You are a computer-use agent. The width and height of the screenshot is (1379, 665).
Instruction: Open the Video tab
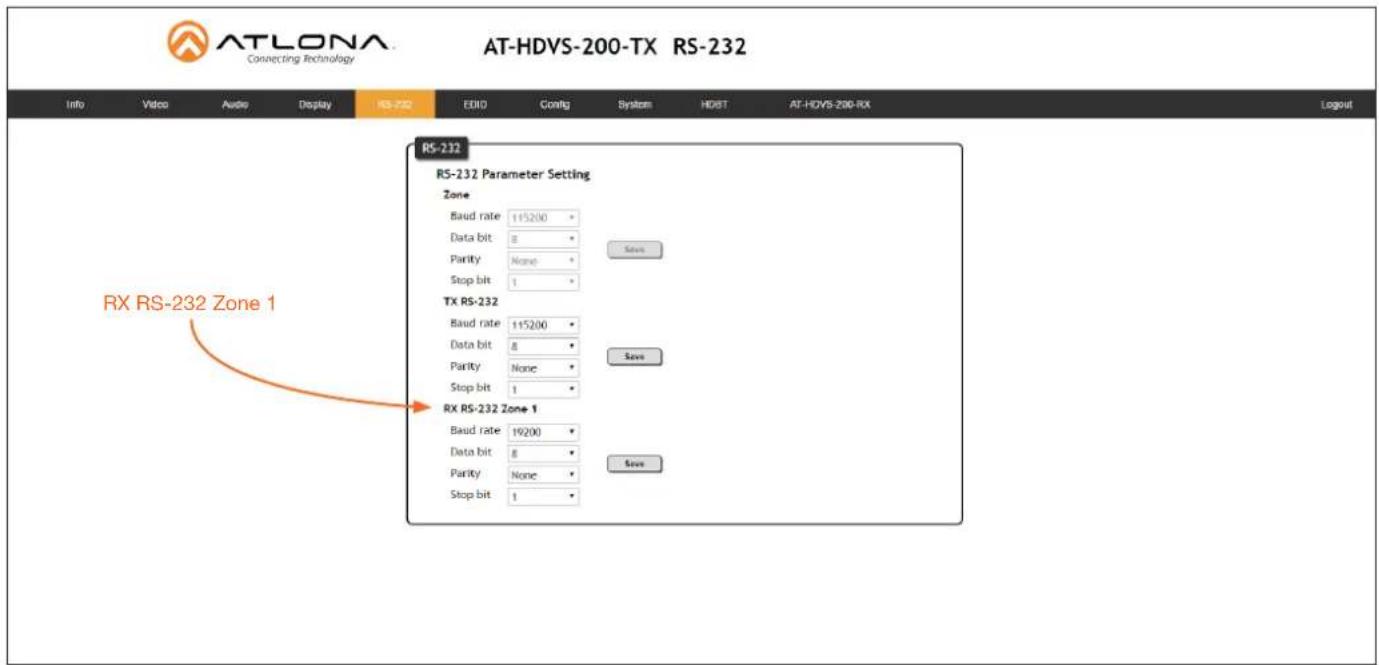coord(155,104)
